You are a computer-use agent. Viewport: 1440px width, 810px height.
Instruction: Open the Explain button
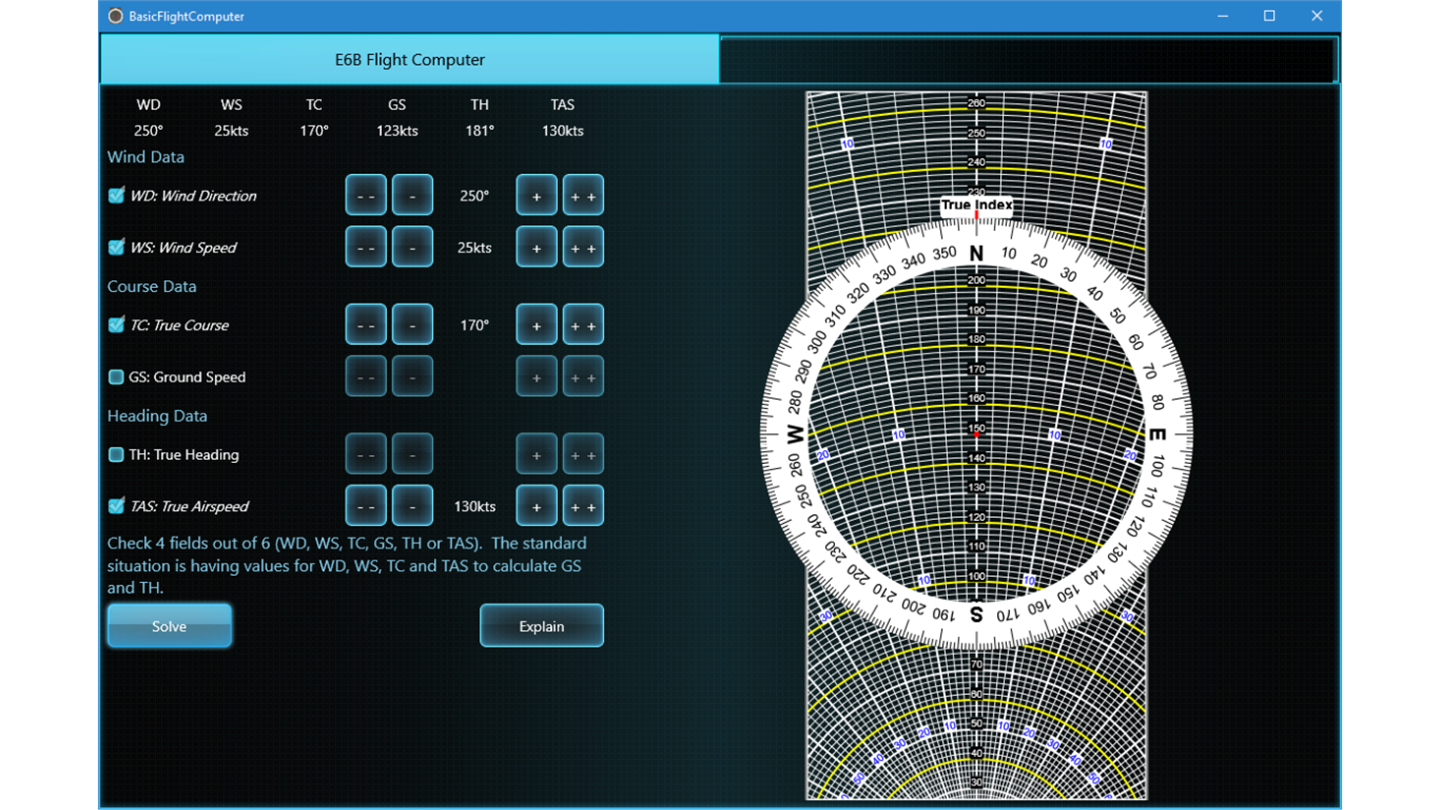click(542, 626)
